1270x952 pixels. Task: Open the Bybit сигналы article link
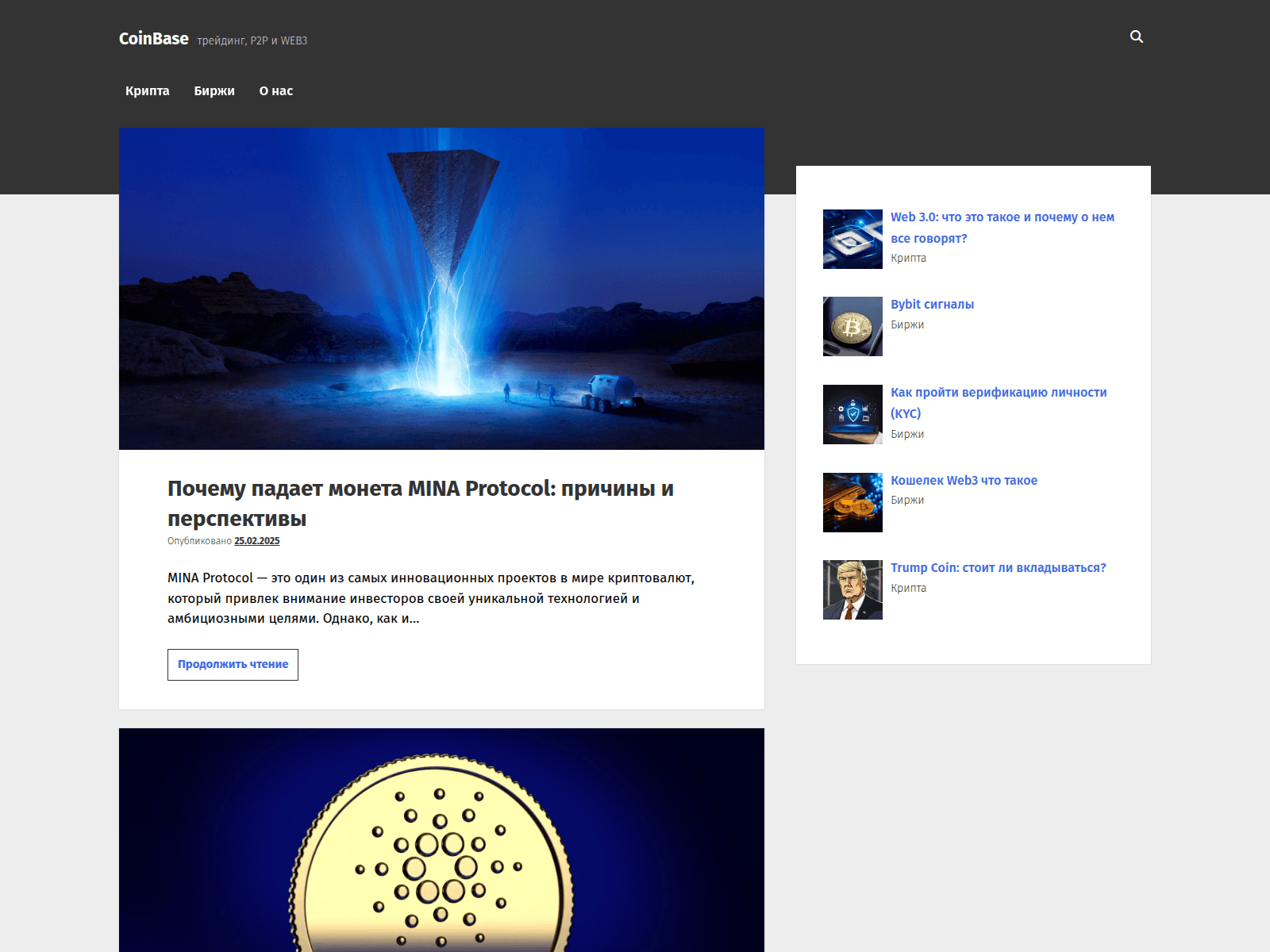point(932,305)
